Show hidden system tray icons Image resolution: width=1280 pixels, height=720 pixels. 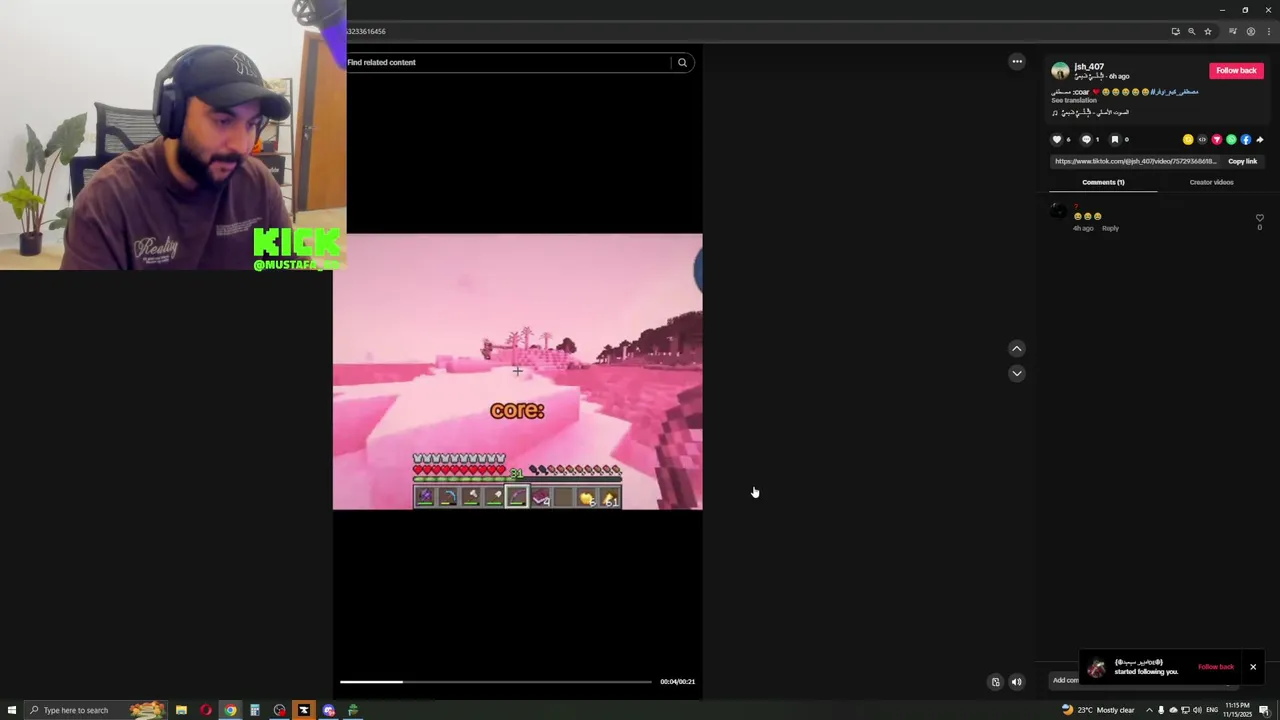[1148, 710]
